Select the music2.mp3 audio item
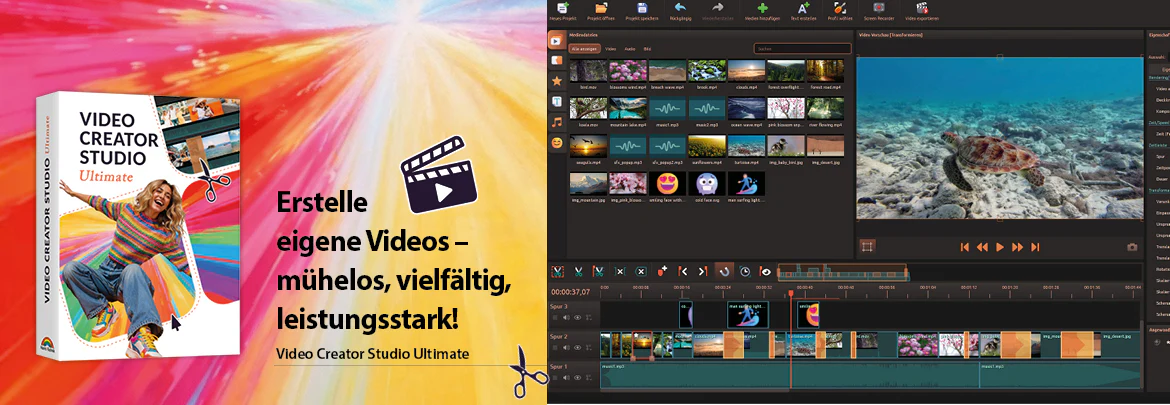 pos(706,108)
